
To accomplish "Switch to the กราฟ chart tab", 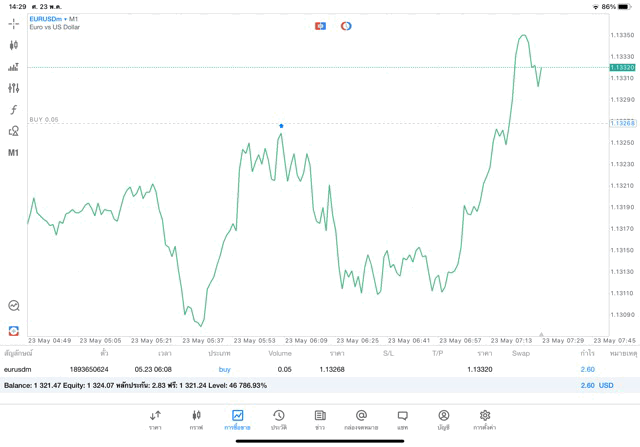I will pyautogui.click(x=196, y=419).
